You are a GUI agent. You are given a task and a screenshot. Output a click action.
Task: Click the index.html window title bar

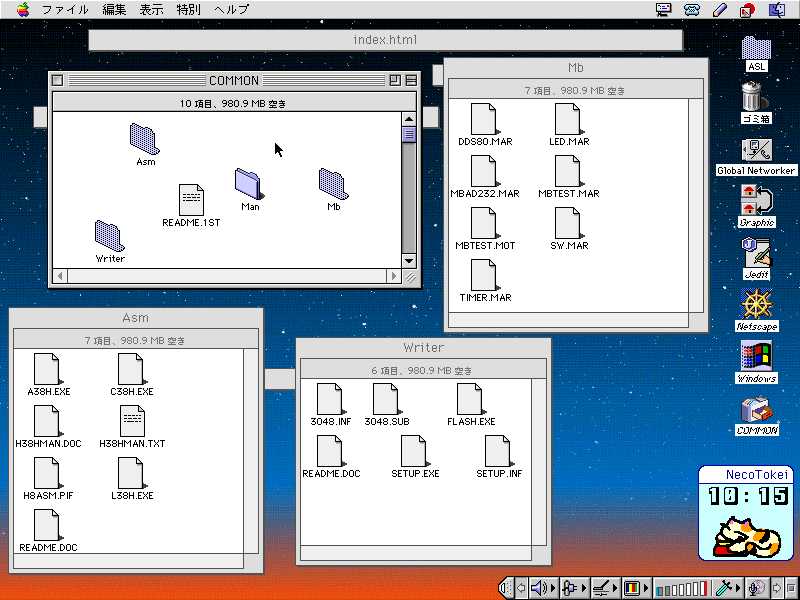[x=385, y=40]
